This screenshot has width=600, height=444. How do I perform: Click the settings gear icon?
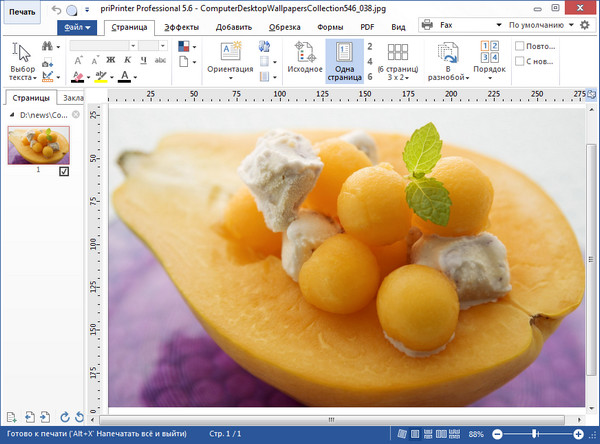tap(585, 24)
